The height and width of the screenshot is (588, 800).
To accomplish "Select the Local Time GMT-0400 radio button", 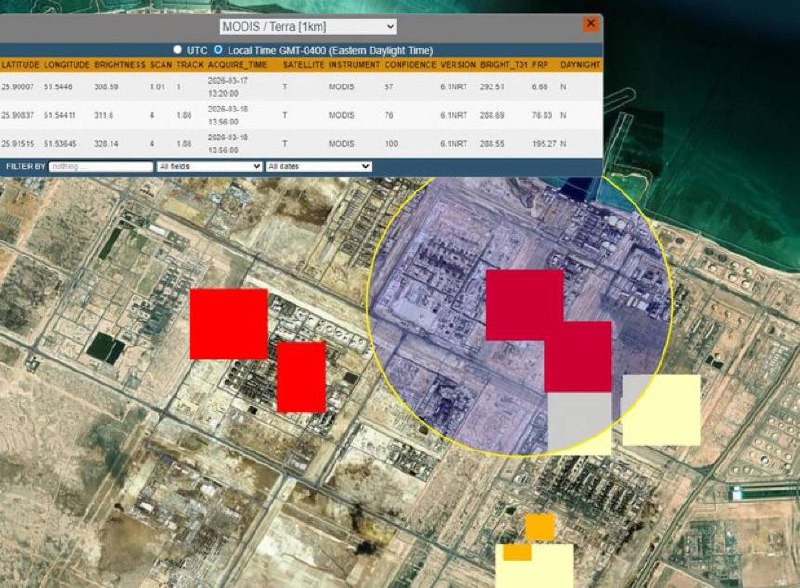I will (218, 49).
